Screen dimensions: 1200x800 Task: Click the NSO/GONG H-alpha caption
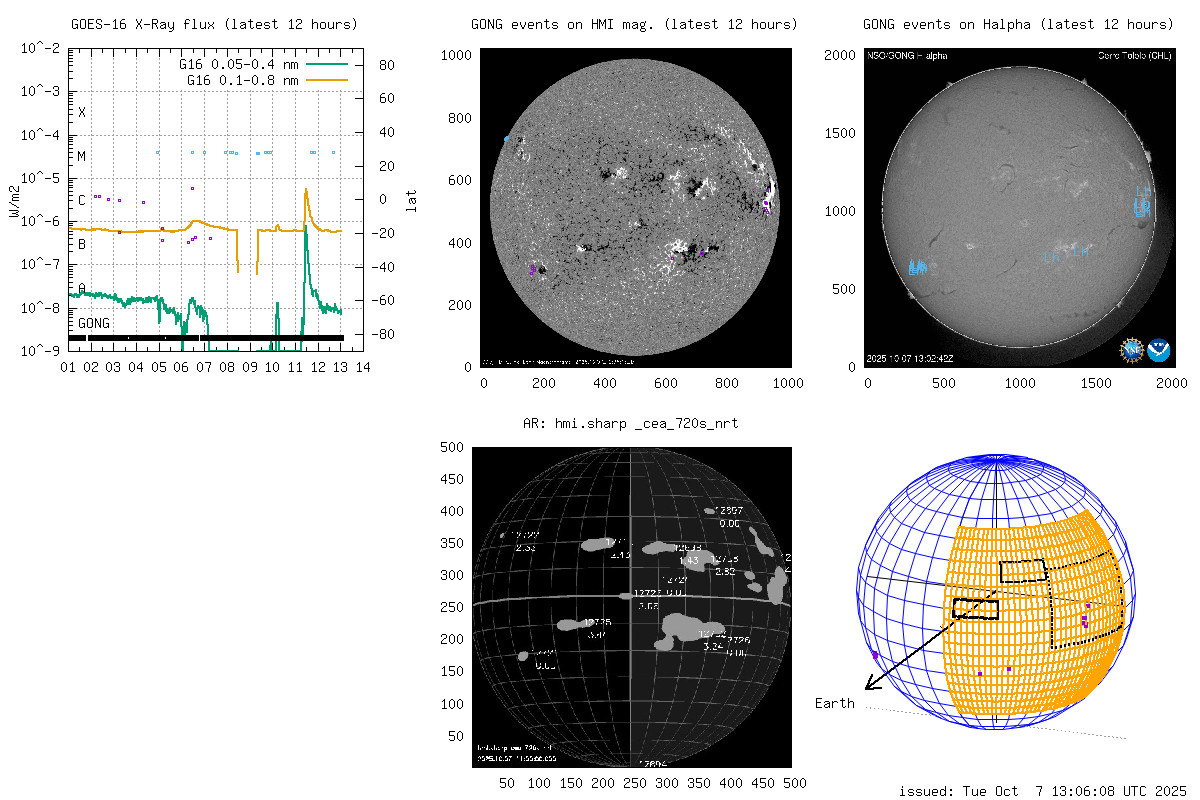[907, 55]
